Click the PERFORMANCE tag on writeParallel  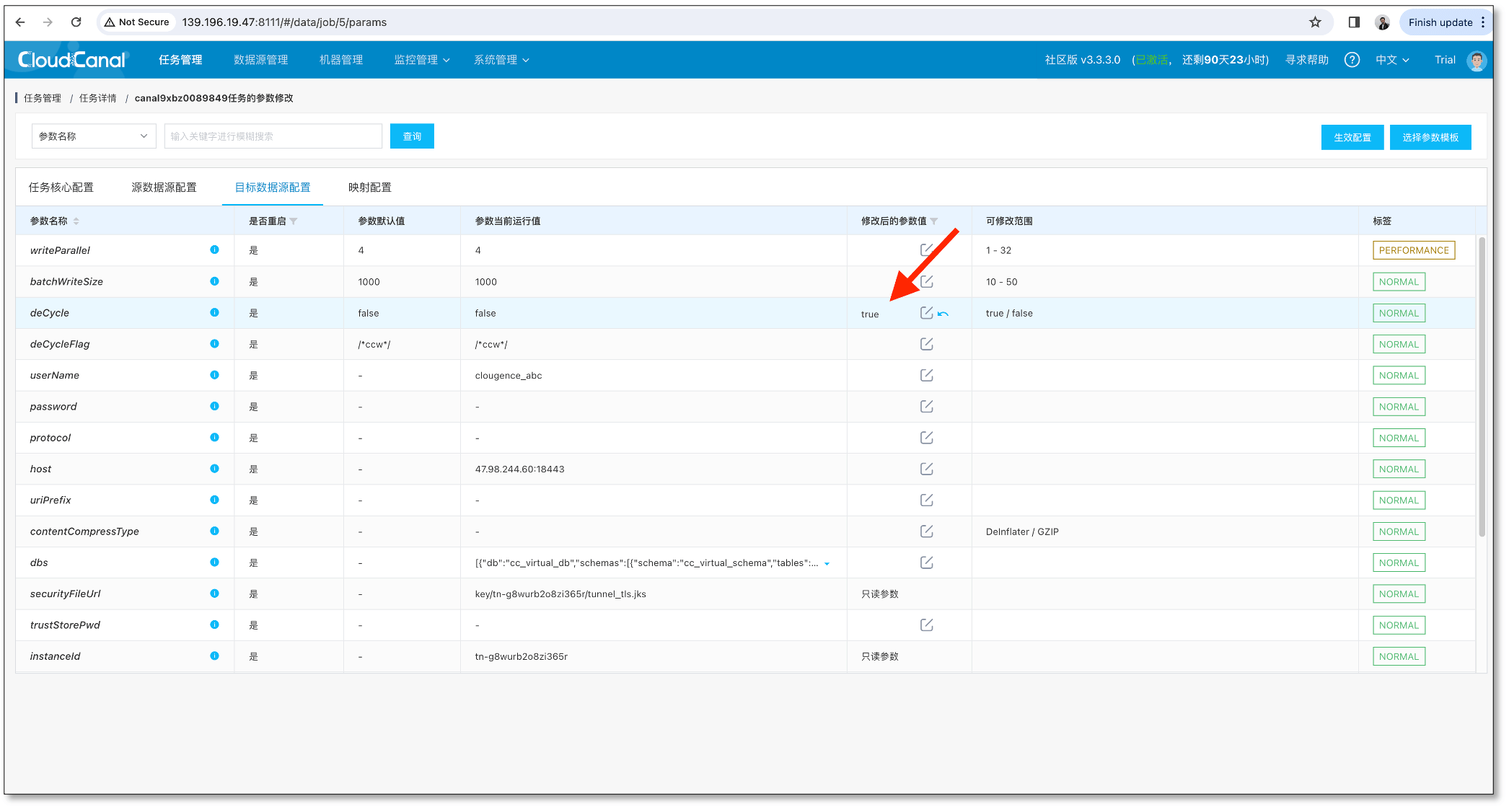coord(1412,250)
